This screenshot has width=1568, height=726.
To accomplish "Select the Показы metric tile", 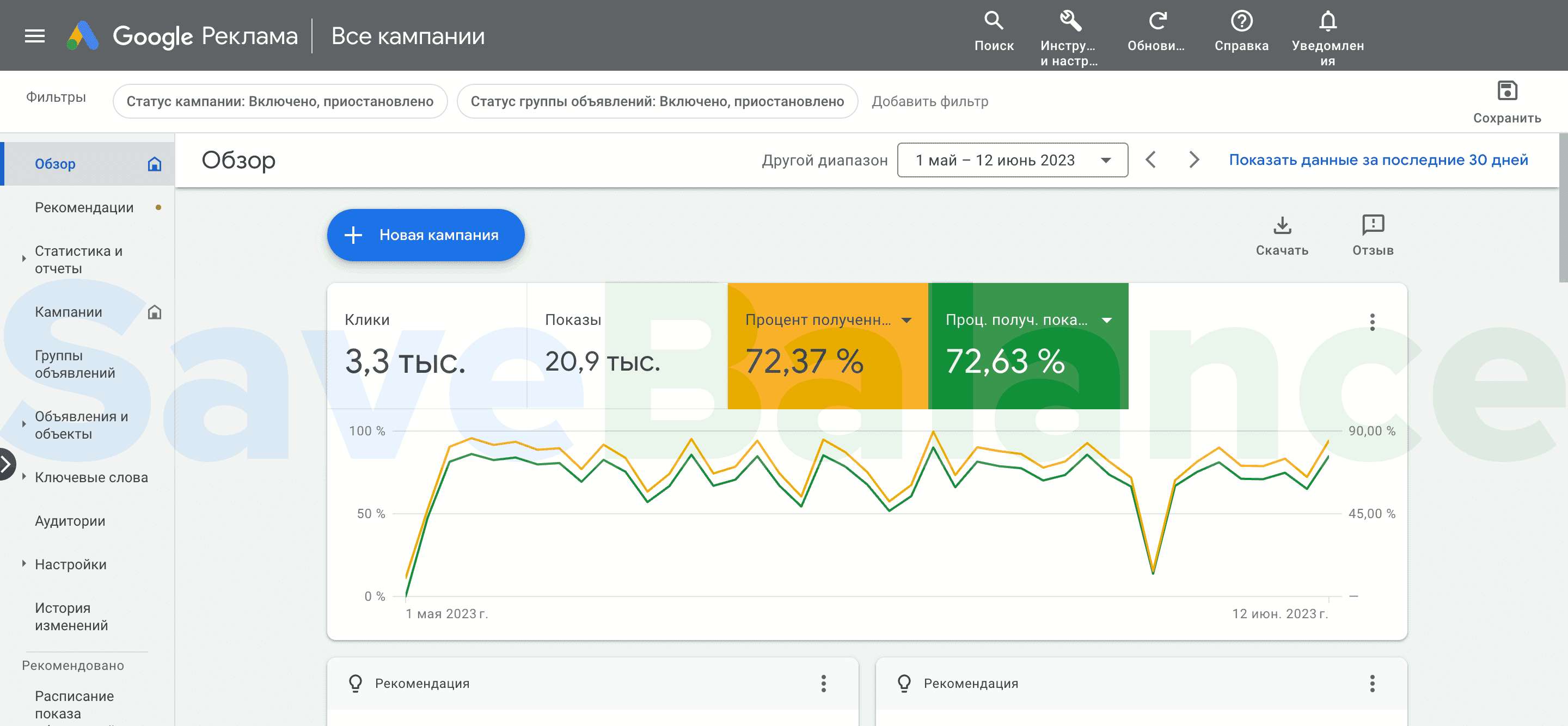I will tap(627, 346).
